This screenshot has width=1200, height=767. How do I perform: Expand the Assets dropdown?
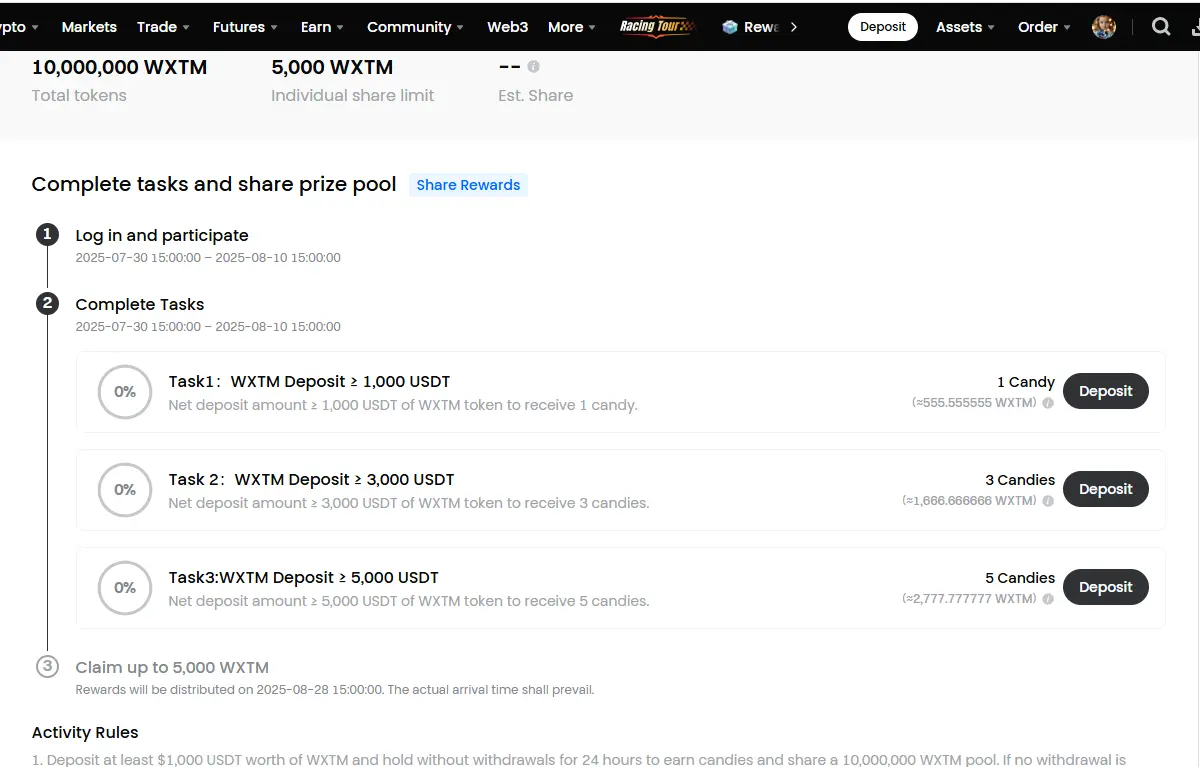click(x=965, y=27)
